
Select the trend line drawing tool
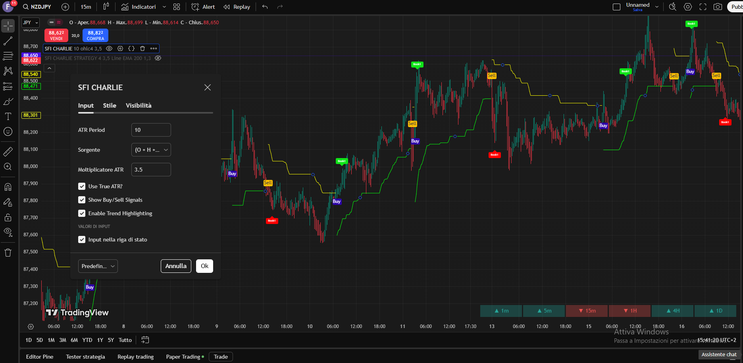click(8, 41)
